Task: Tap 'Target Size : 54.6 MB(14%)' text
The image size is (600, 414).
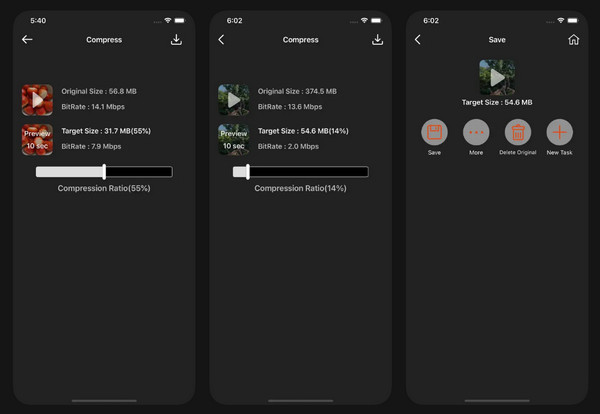Action: 303,131
